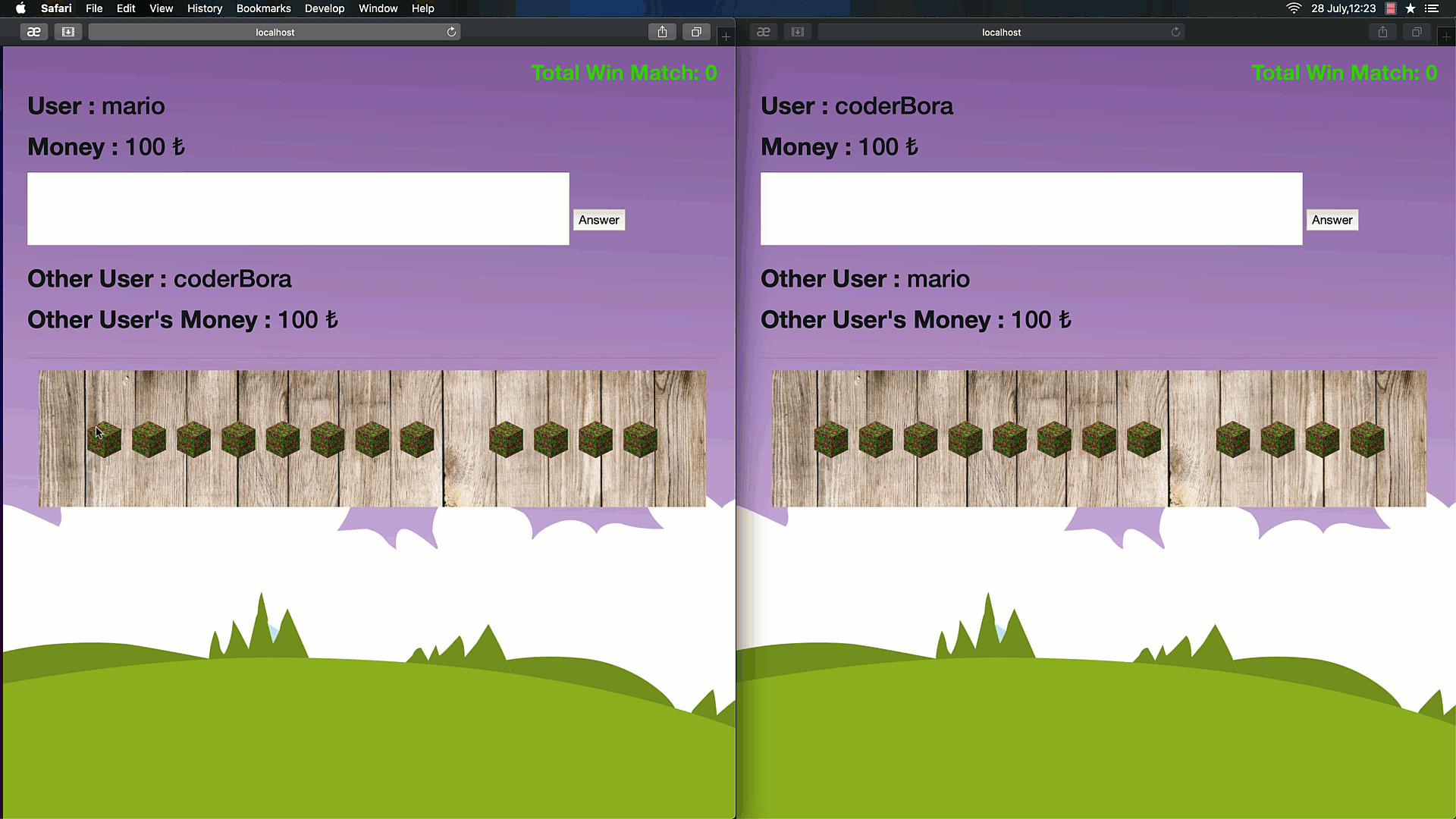Reload the page in left Safari window

(451, 32)
